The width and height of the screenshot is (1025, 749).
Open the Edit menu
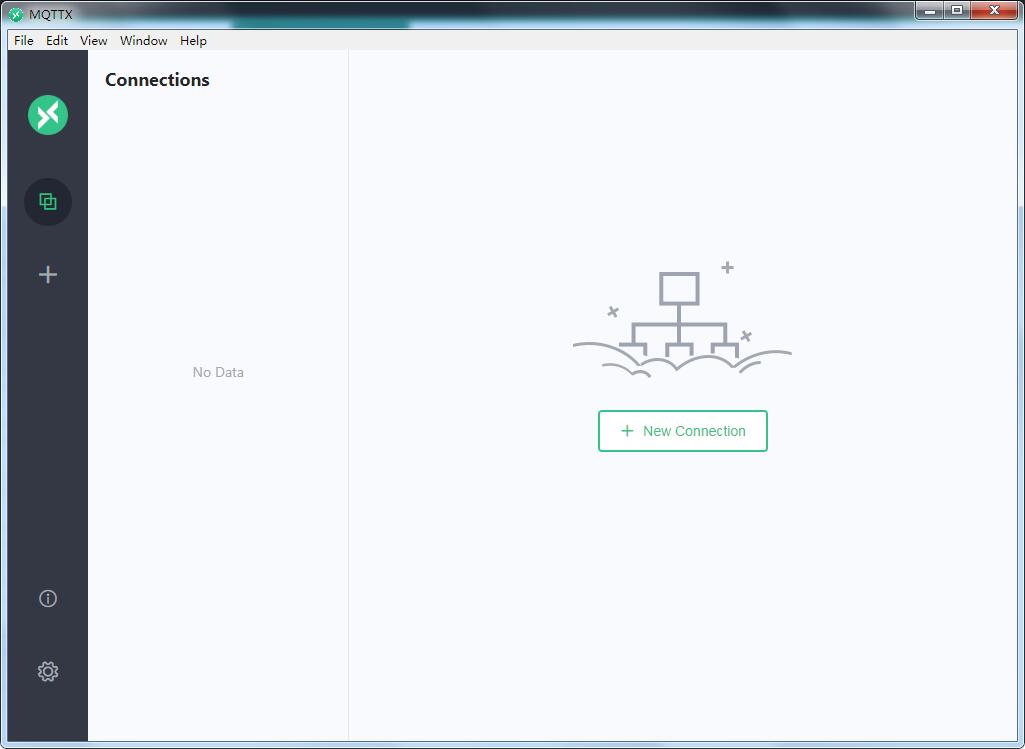57,41
